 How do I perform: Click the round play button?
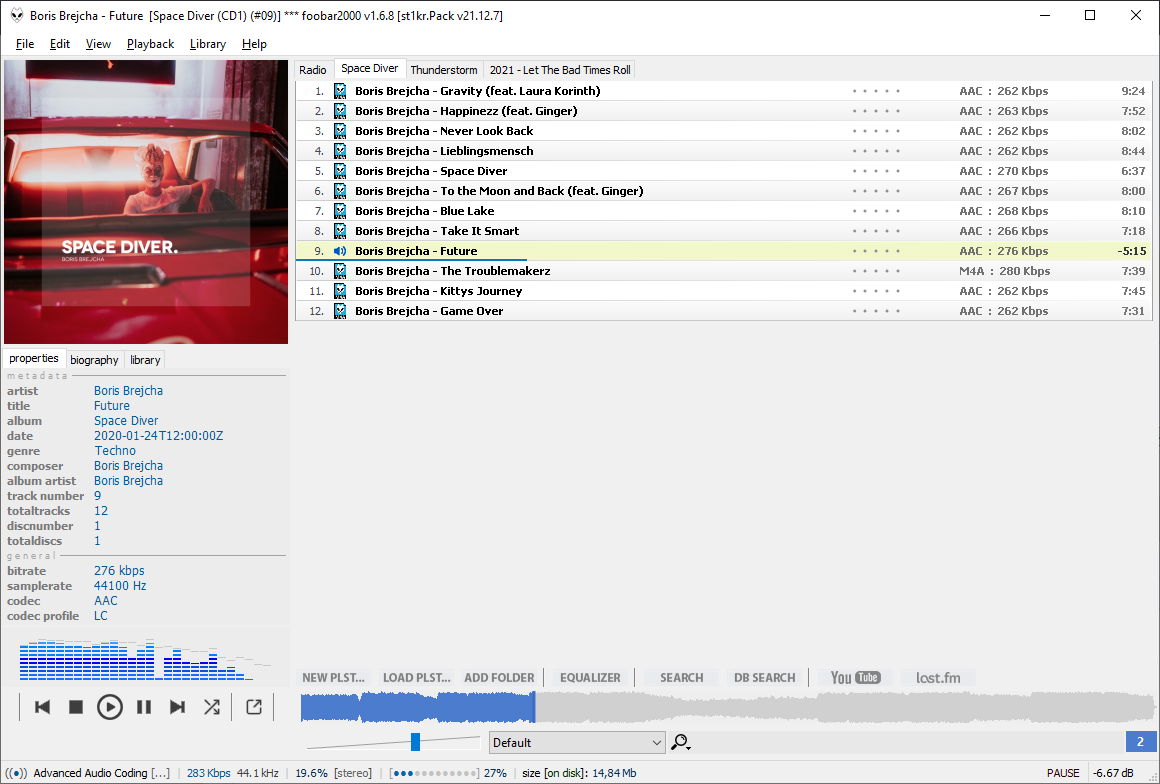[x=110, y=707]
